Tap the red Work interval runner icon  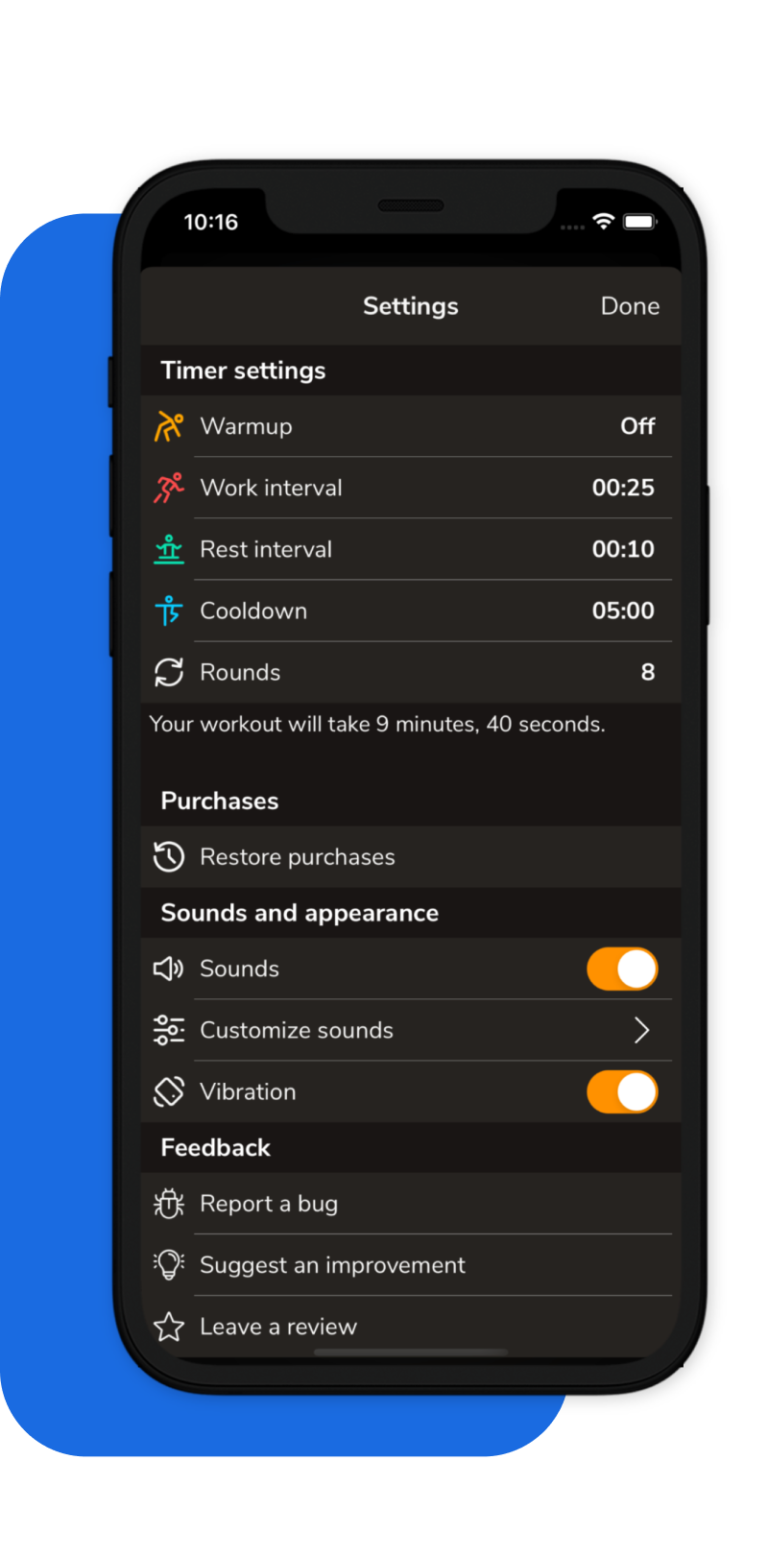169,488
